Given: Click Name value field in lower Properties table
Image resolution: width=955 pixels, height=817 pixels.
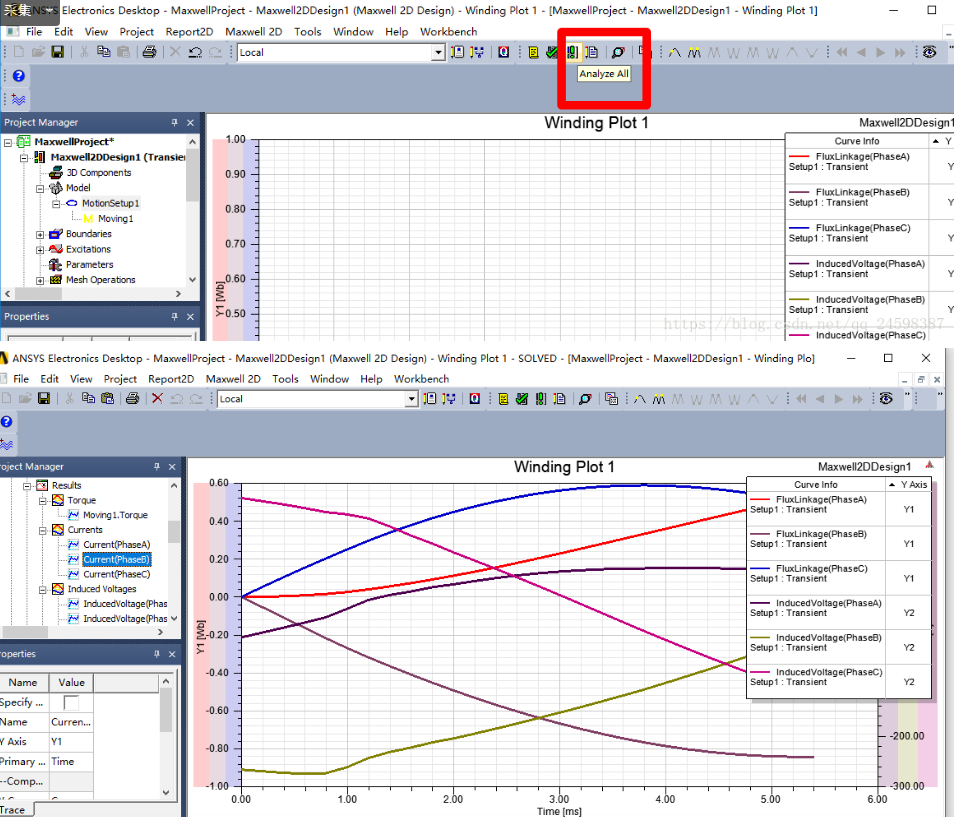Looking at the screenshot, I should point(71,722).
